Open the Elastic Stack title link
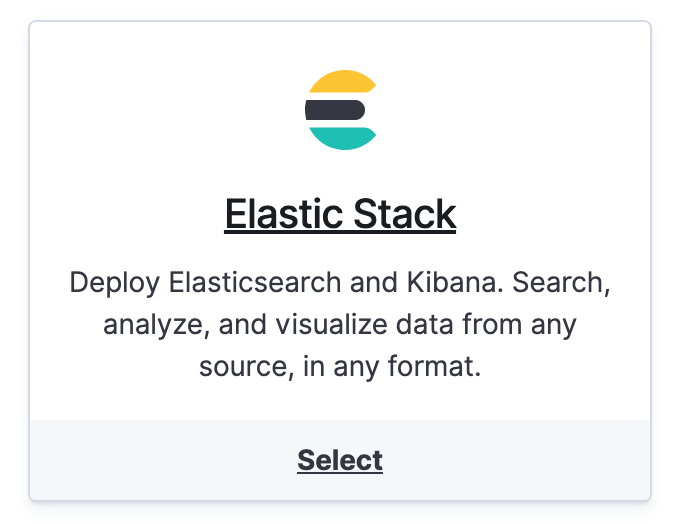This screenshot has height=524, width=674. [340, 214]
